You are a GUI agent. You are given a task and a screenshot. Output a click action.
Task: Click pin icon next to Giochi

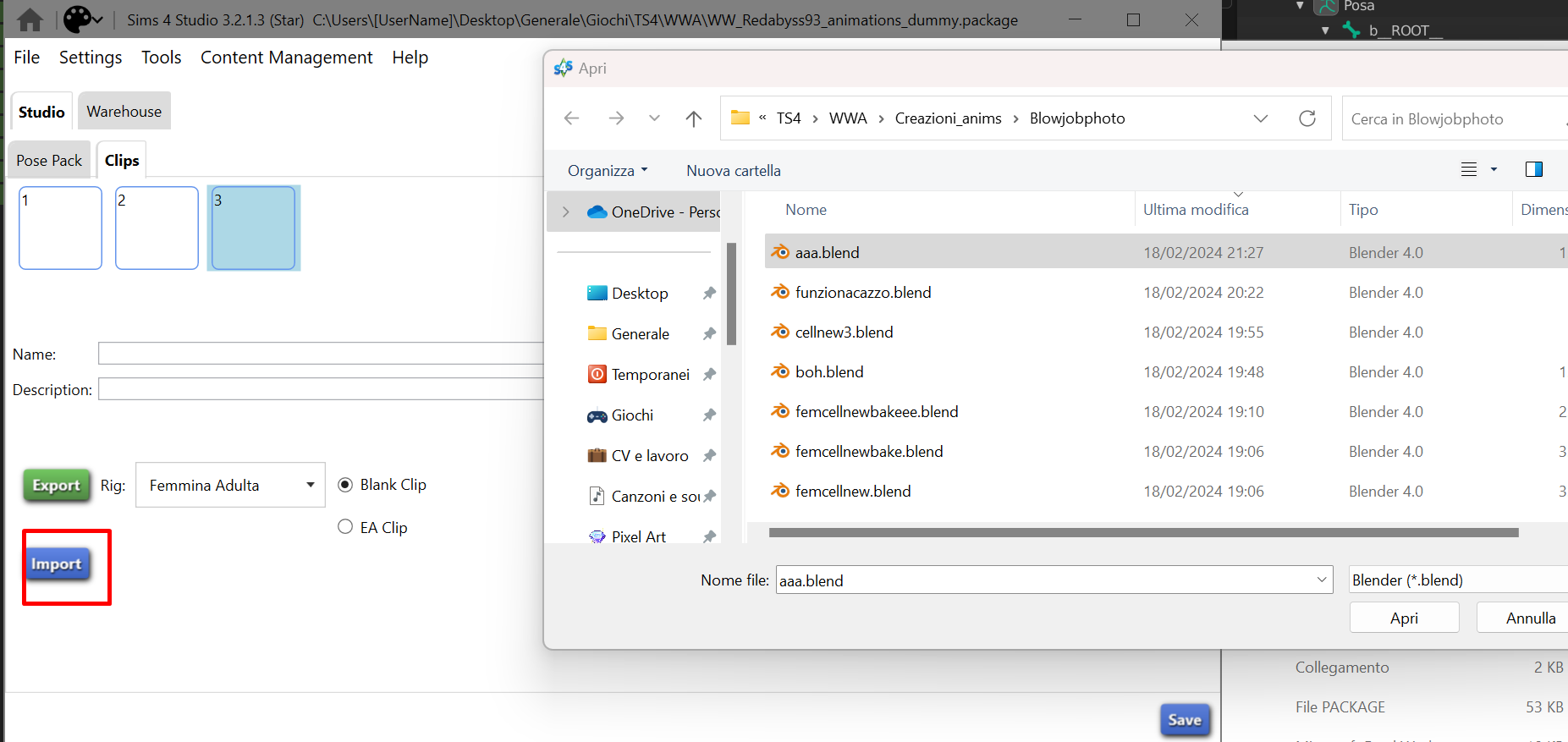point(709,415)
